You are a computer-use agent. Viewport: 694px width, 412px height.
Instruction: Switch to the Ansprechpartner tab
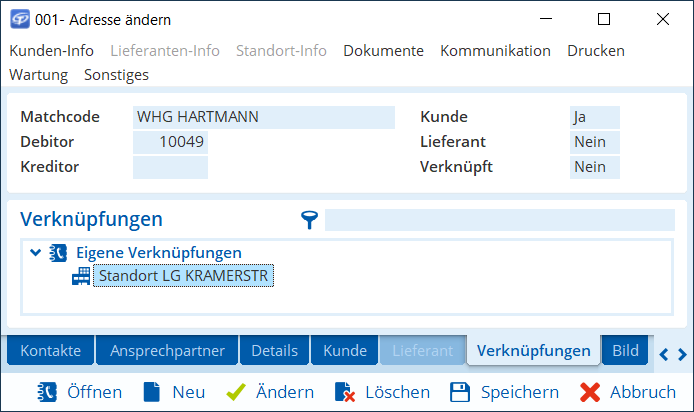167,351
